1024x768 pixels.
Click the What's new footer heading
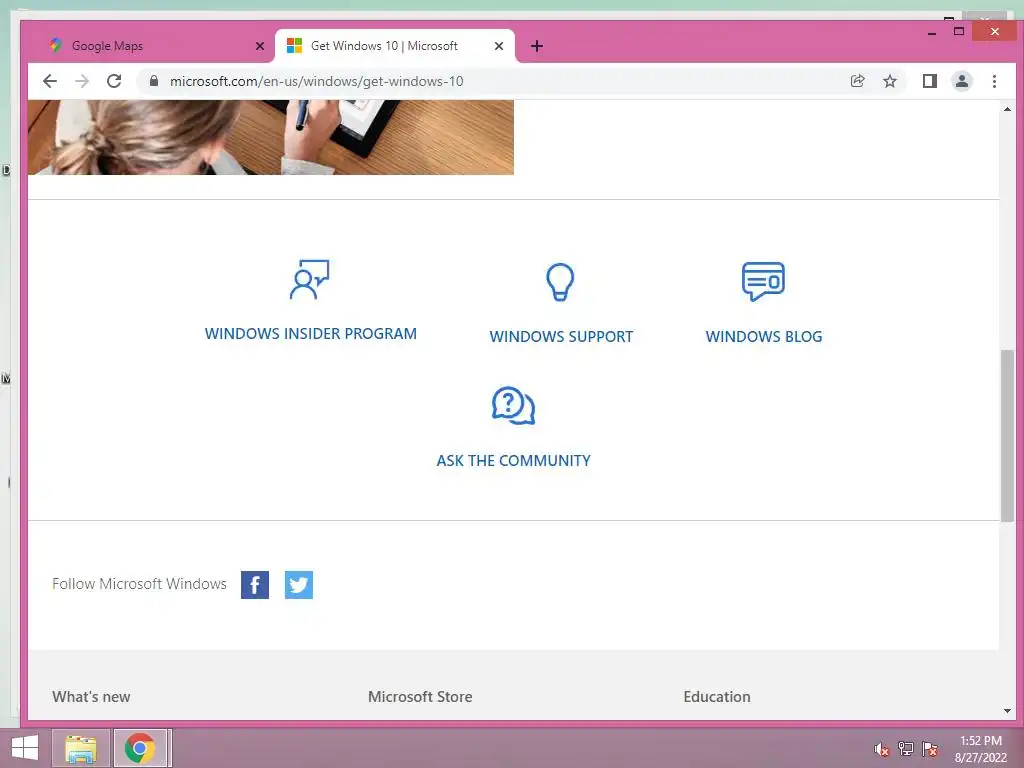(91, 697)
